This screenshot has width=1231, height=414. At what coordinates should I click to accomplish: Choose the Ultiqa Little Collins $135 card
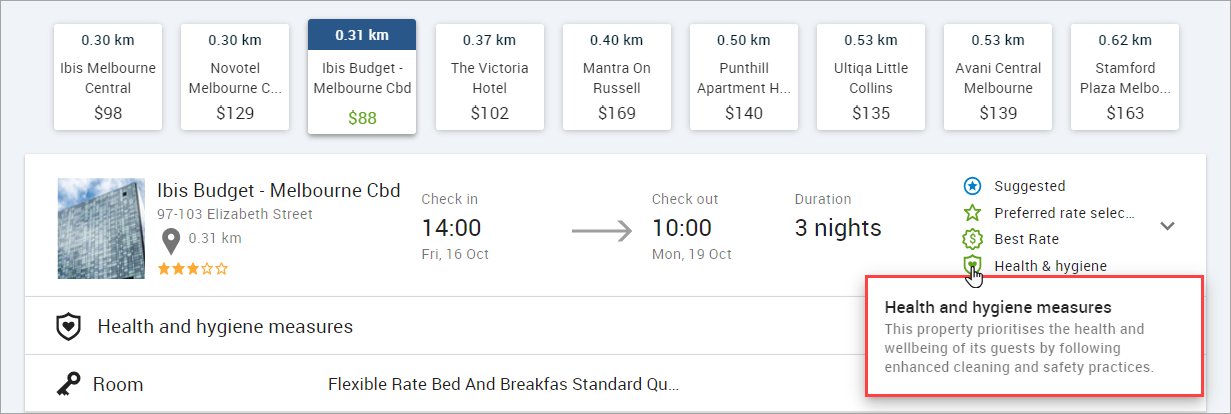tap(871, 77)
